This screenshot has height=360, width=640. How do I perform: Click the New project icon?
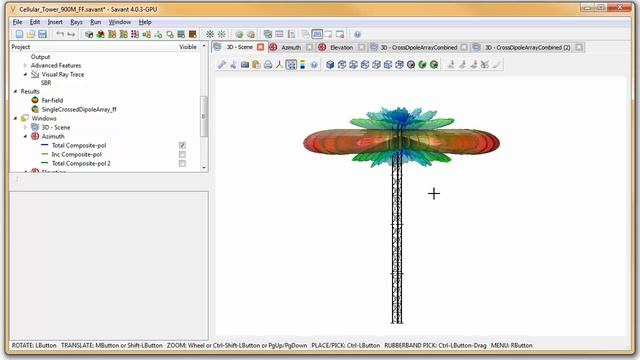pos(19,34)
